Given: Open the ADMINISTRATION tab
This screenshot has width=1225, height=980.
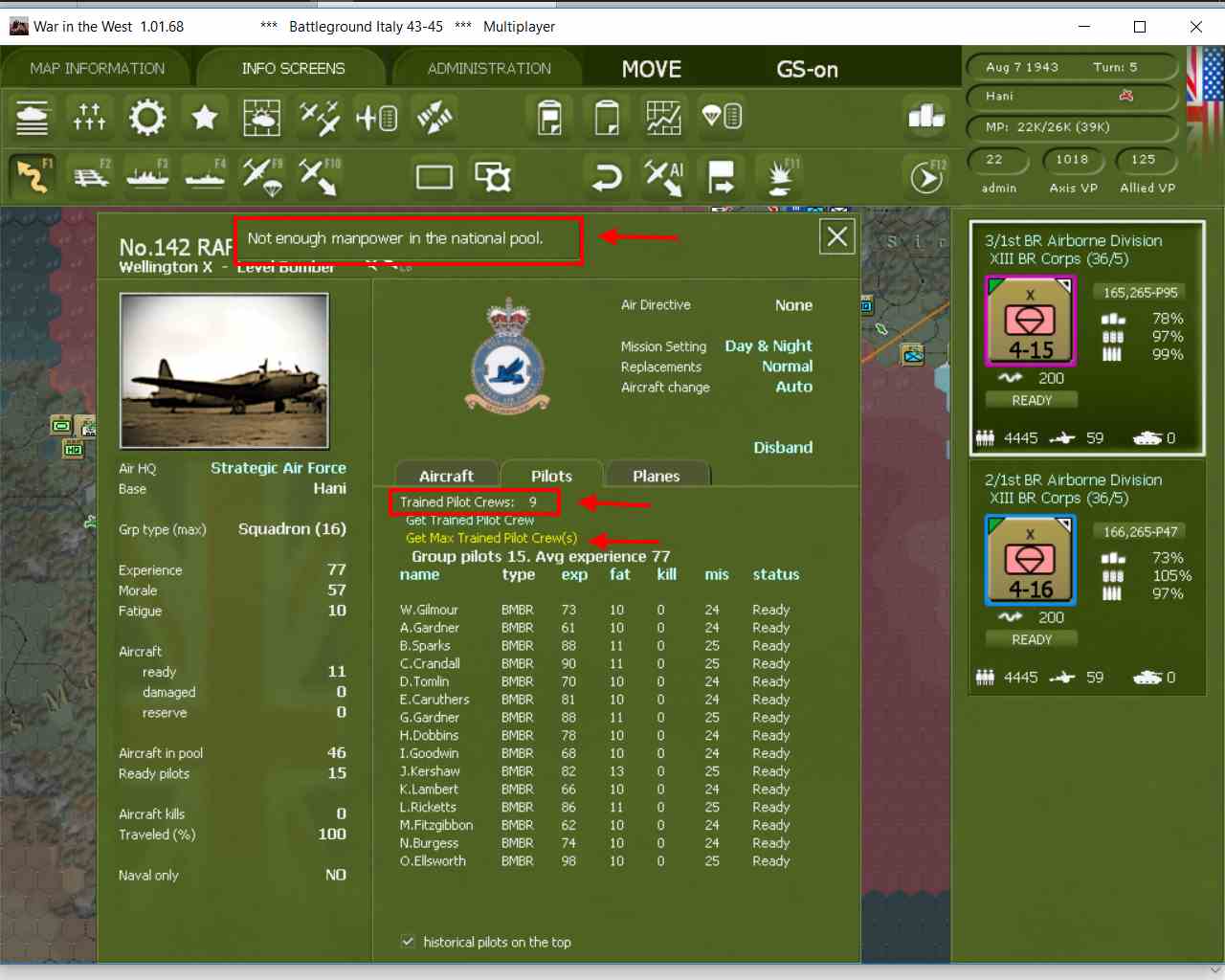Looking at the screenshot, I should 489,69.
